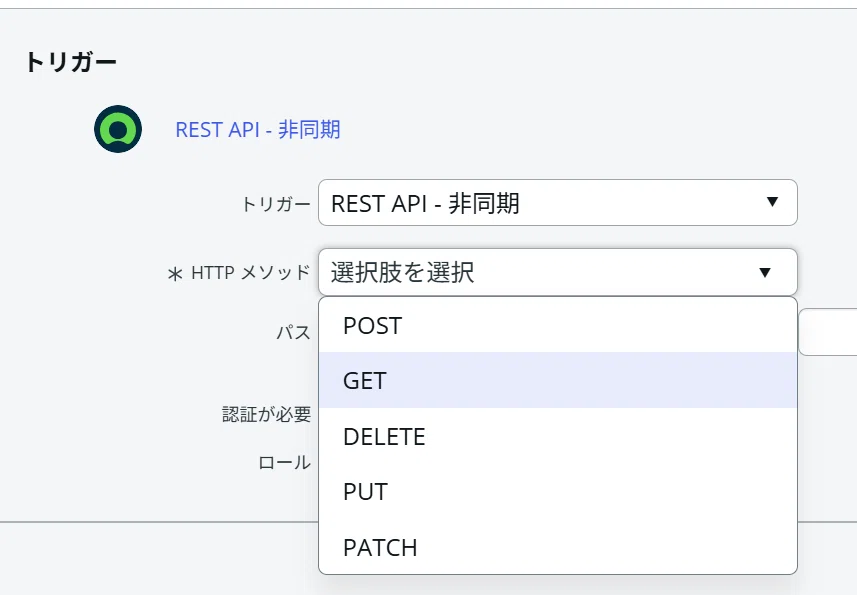The height and width of the screenshot is (595, 857).
Task: Click the arrow of the トリガー dropdown
Action: [x=772, y=202]
